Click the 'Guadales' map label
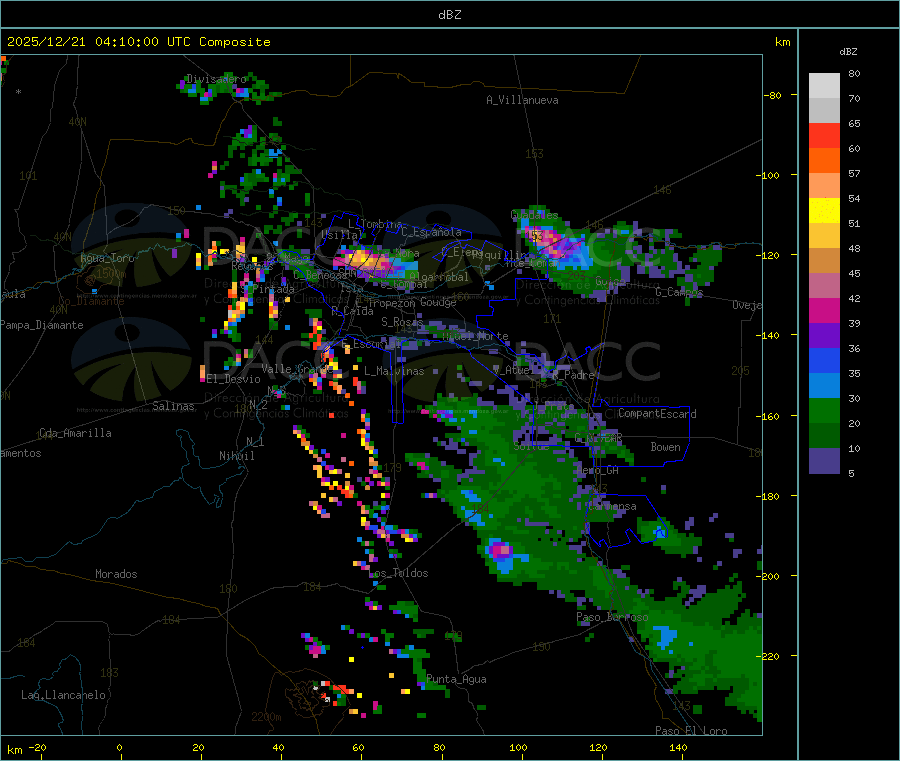900x761 pixels. [x=534, y=215]
